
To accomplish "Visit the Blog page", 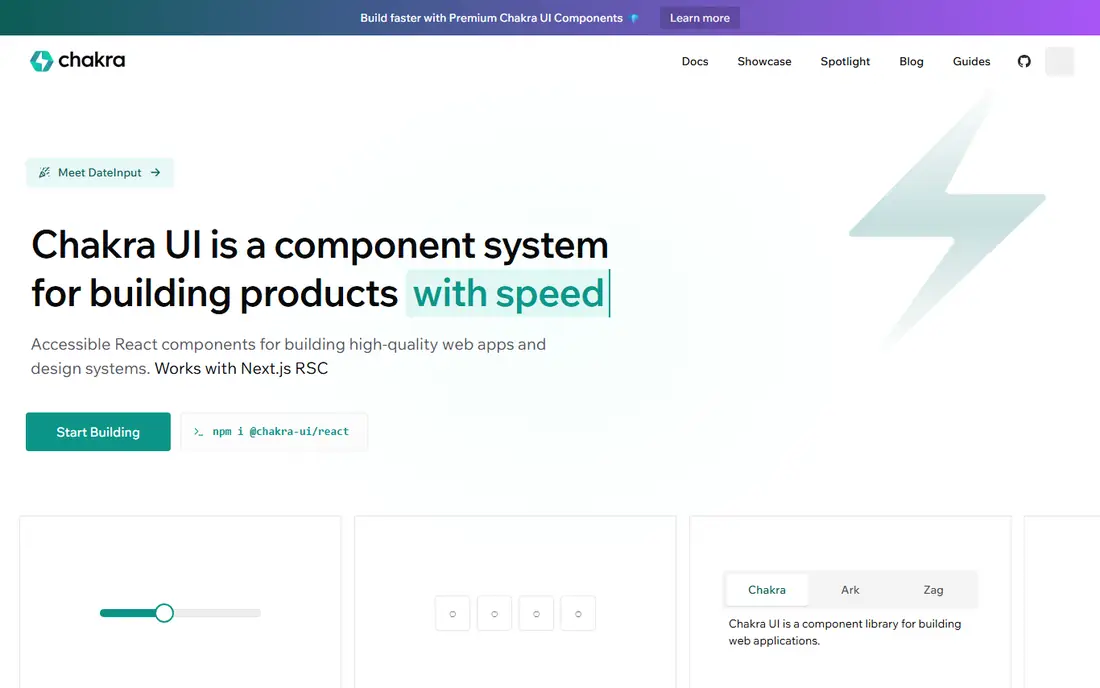I will tap(911, 62).
